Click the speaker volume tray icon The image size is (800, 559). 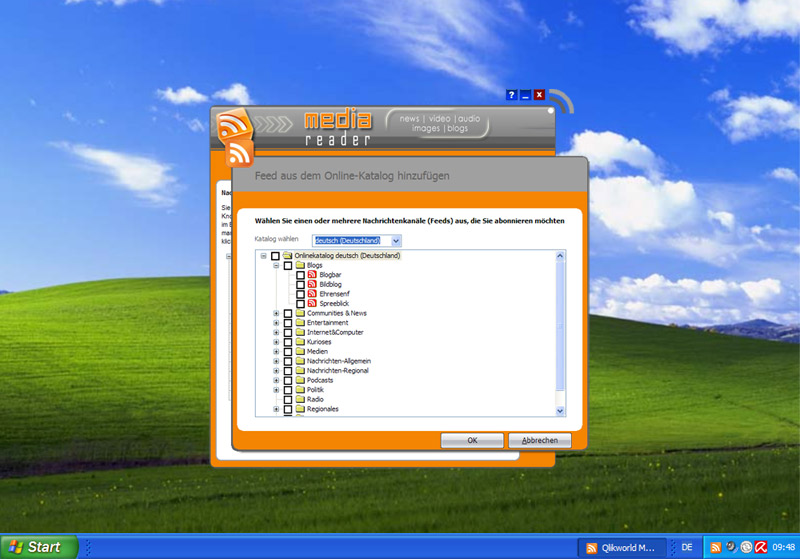[x=731, y=547]
